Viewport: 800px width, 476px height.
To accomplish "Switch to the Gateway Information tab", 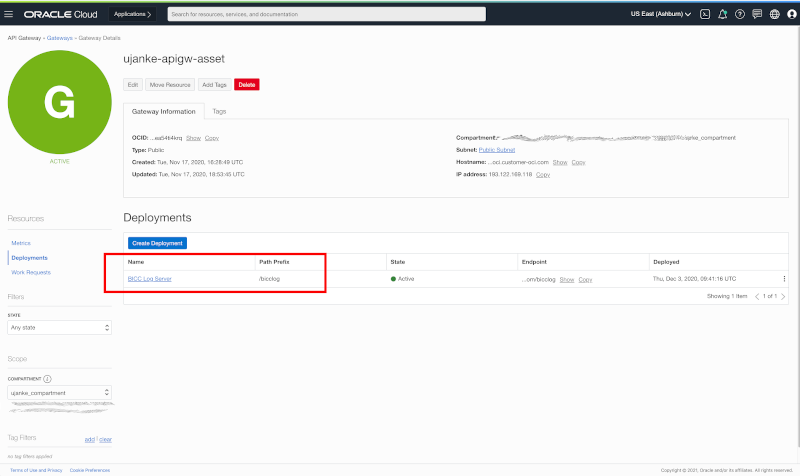I will click(x=164, y=111).
